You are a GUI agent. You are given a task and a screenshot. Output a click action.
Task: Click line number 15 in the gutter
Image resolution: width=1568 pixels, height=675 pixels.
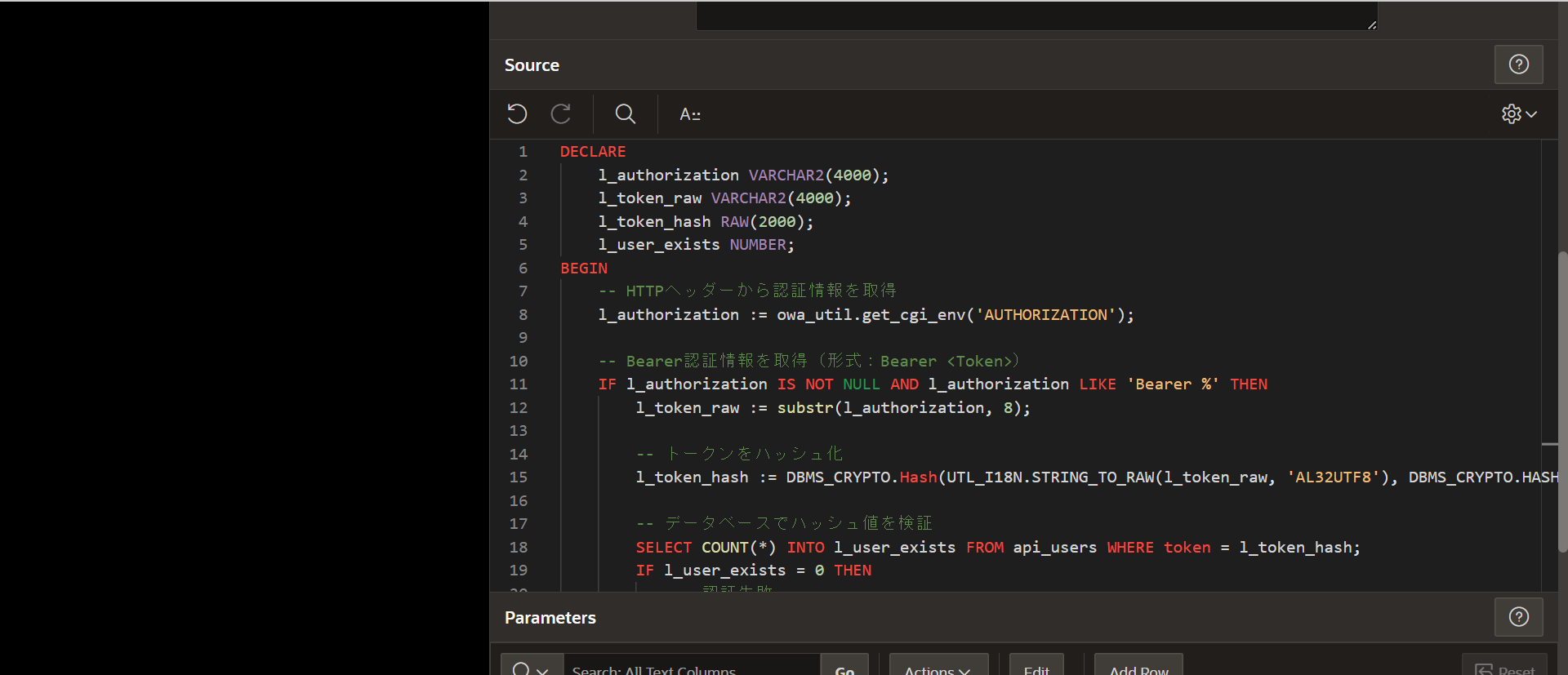pyautogui.click(x=519, y=477)
